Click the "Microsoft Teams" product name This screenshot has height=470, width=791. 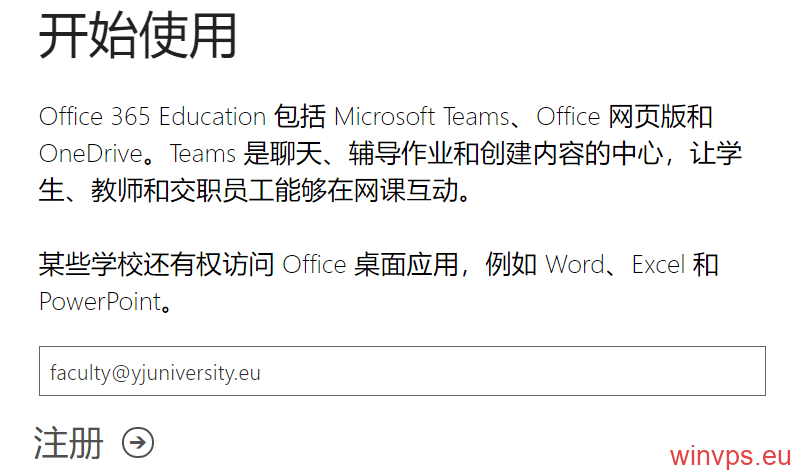pyautogui.click(x=421, y=116)
